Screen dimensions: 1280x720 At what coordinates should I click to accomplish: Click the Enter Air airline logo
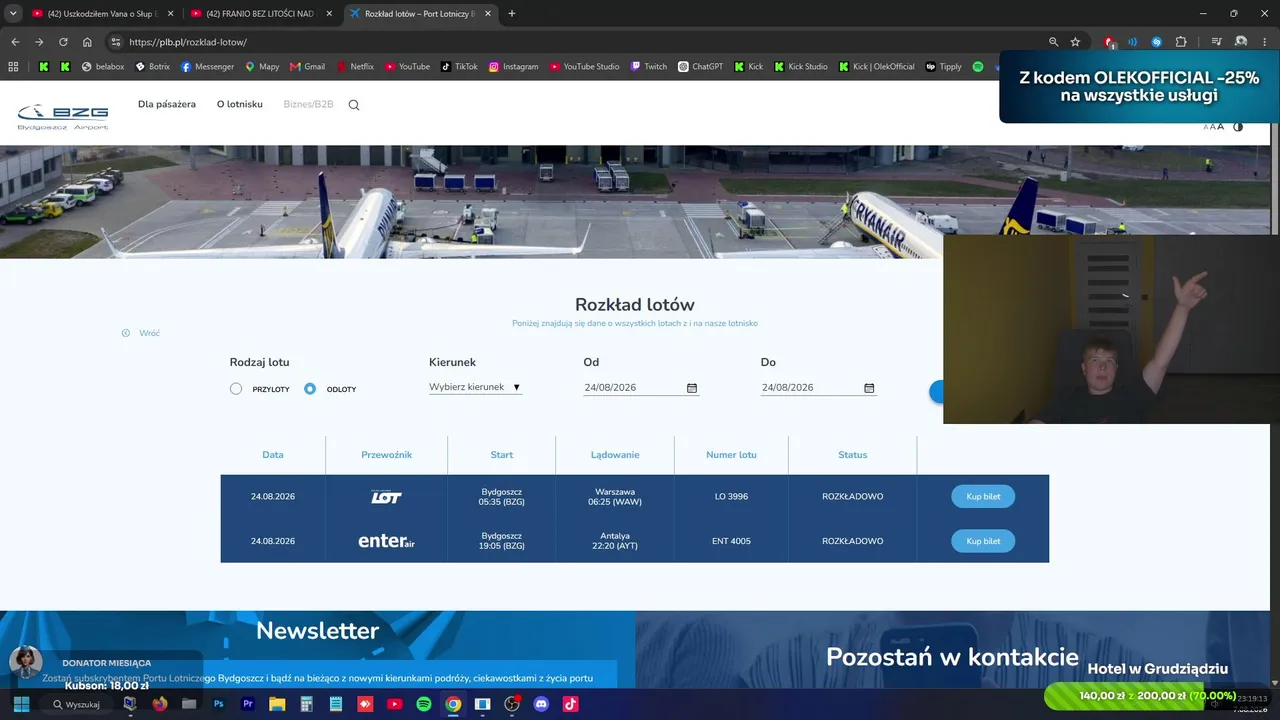pos(386,541)
